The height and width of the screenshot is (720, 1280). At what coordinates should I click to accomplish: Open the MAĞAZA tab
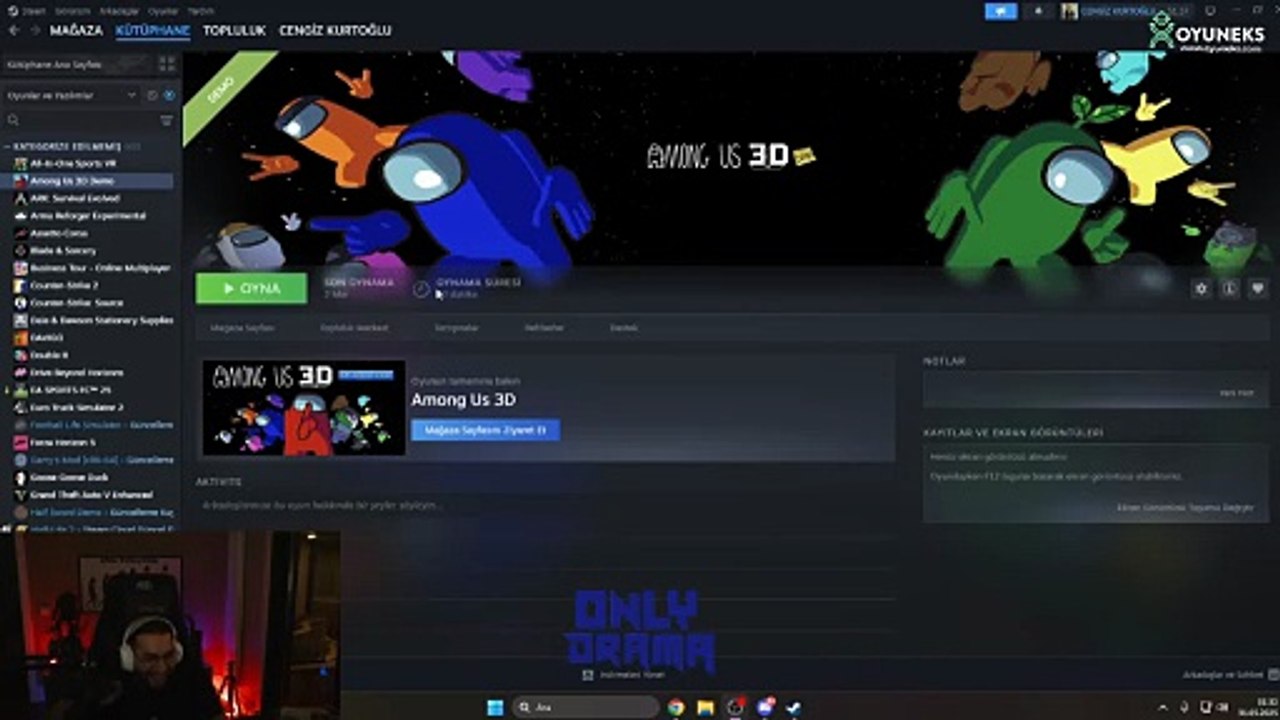pyautogui.click(x=76, y=30)
